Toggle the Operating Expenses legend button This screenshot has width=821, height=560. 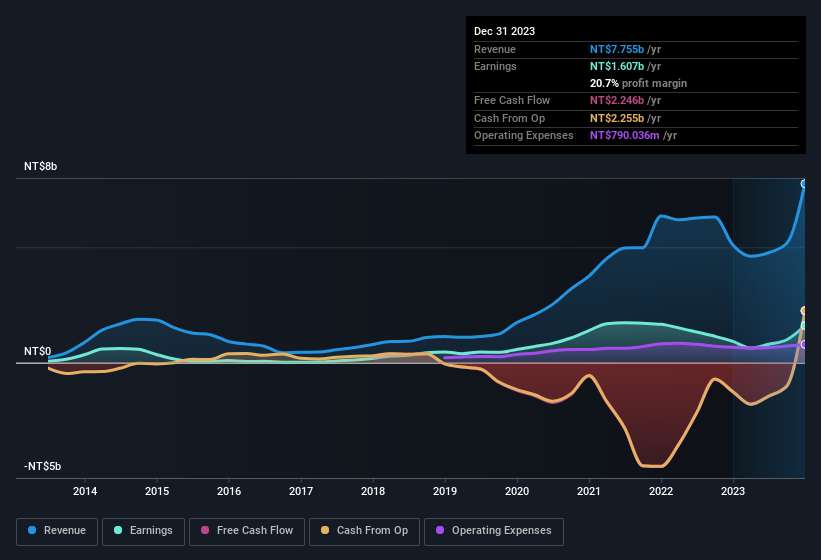494,531
